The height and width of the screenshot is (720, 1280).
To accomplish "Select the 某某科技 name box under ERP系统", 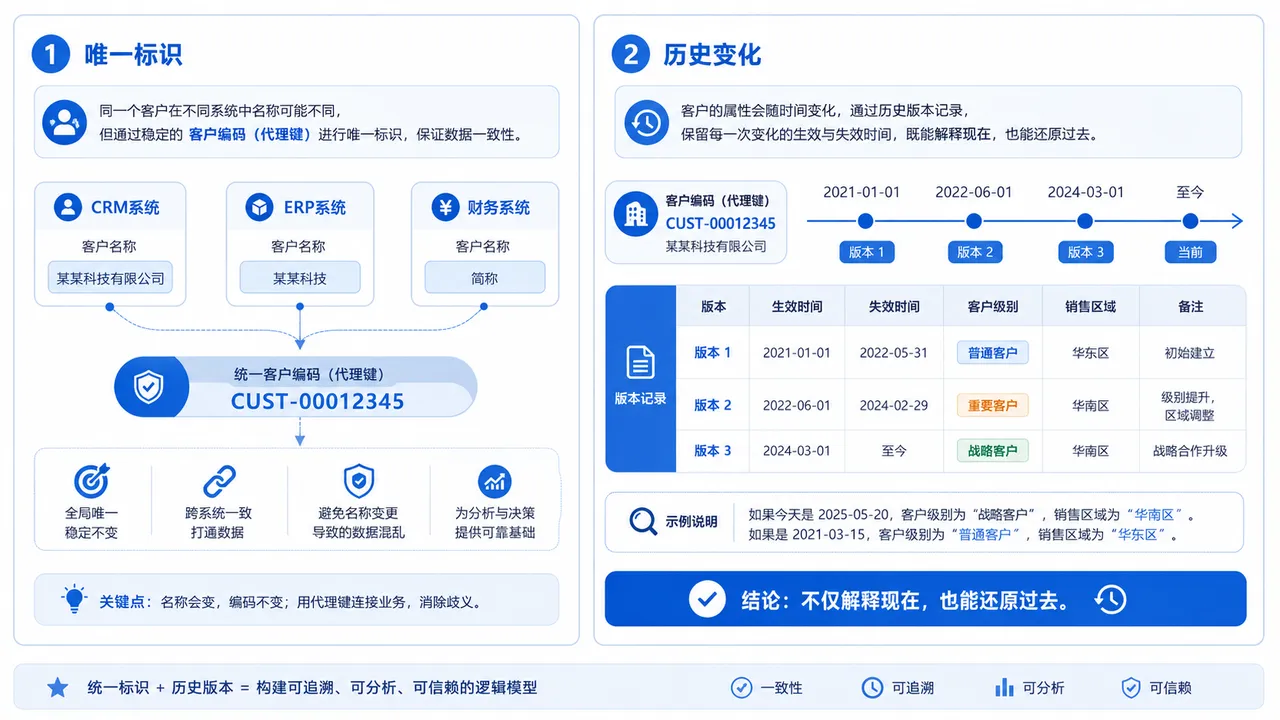I will click(x=300, y=278).
